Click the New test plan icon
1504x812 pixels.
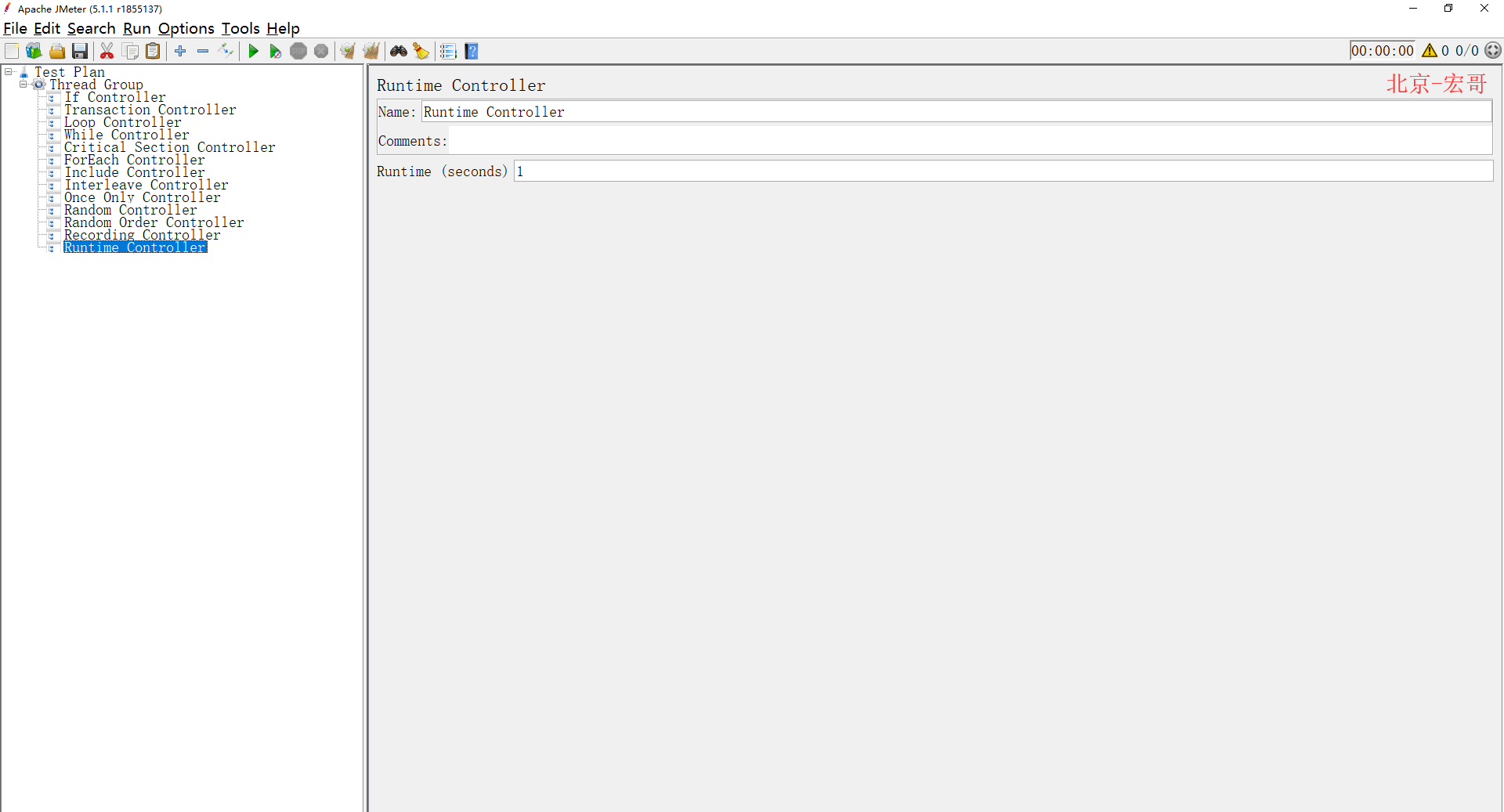tap(12, 51)
